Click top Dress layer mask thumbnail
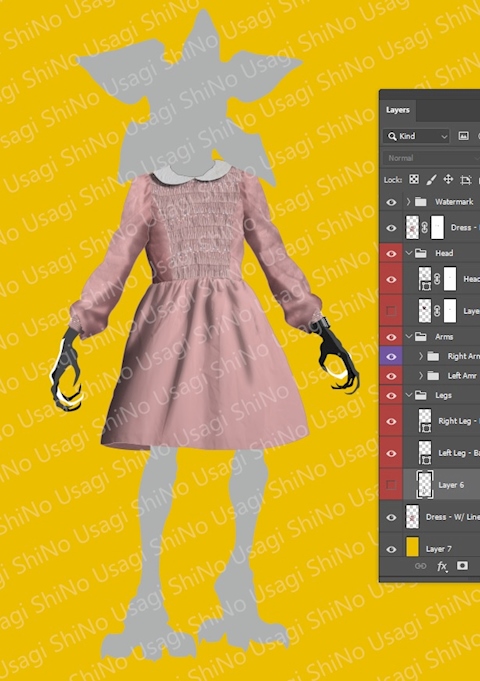The width and height of the screenshot is (480, 681). pos(437,228)
